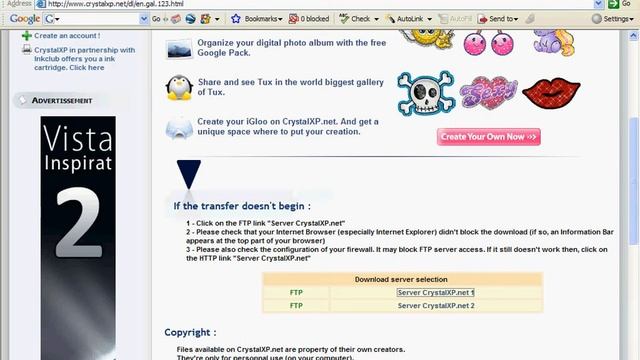The image size is (640, 360).
Task: Click the vertical scrollbar thumb
Action: pos(633,181)
